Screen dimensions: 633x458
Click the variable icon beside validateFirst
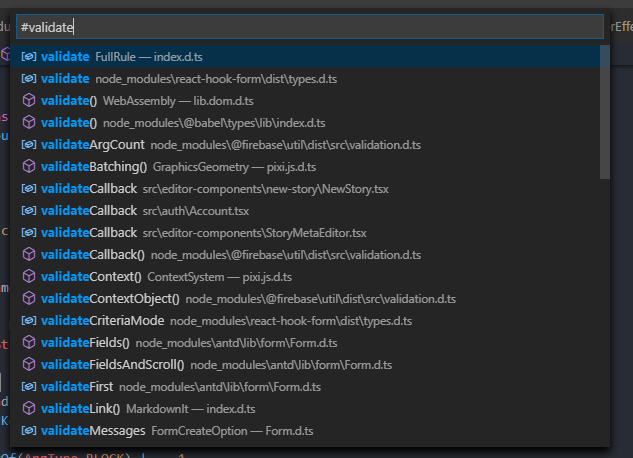tap(29, 387)
